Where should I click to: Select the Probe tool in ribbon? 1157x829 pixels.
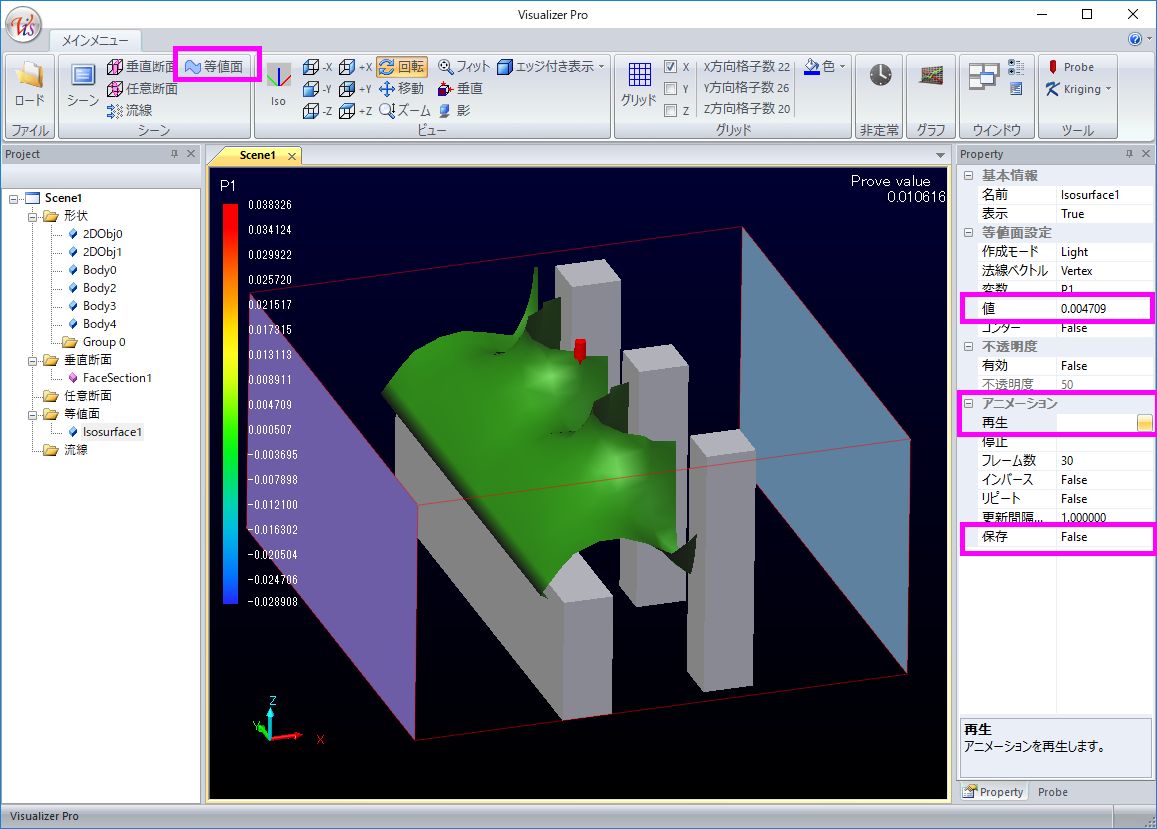point(1070,67)
